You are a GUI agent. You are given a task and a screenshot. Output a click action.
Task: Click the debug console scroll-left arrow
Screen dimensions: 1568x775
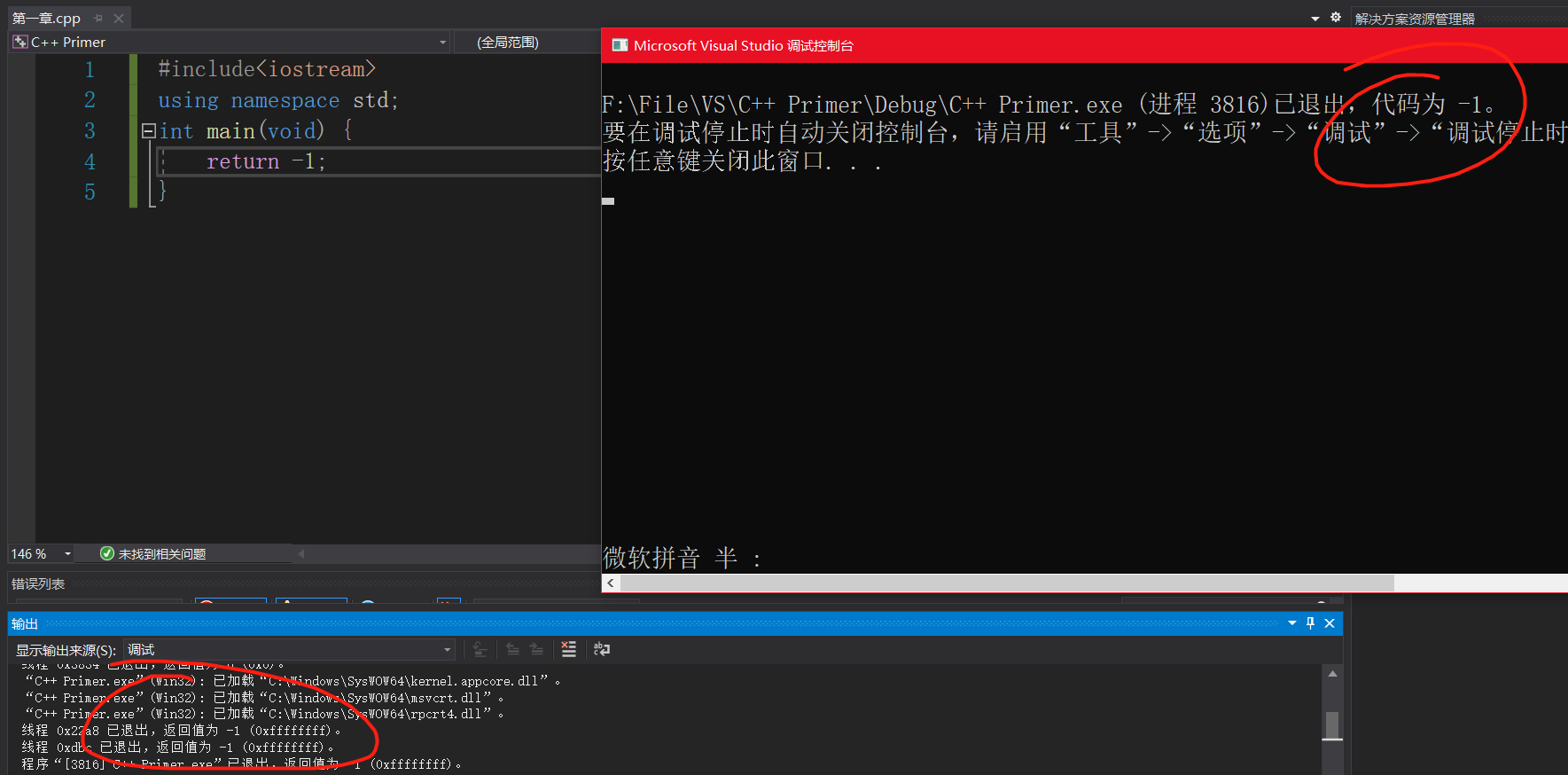point(611,583)
